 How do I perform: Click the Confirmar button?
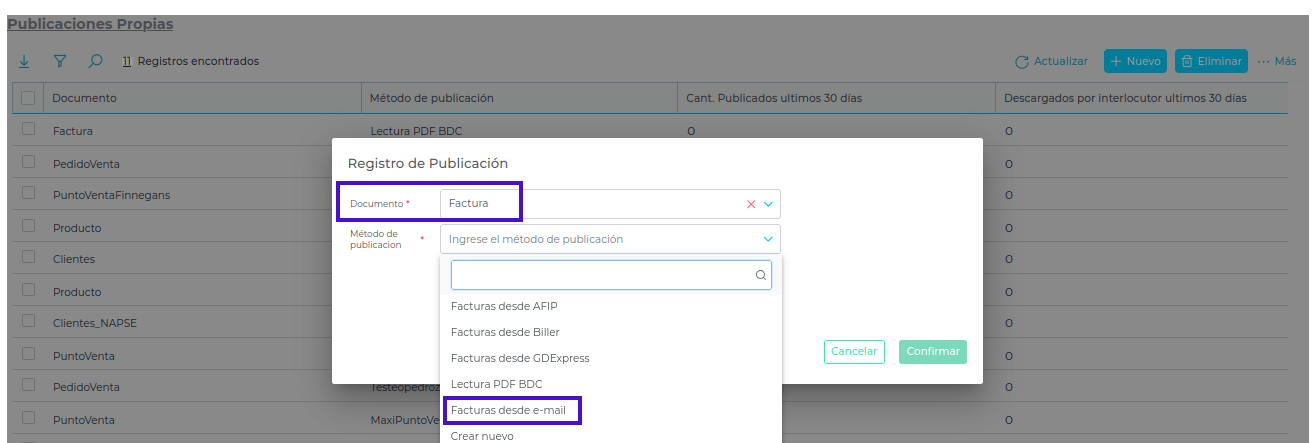(932, 352)
